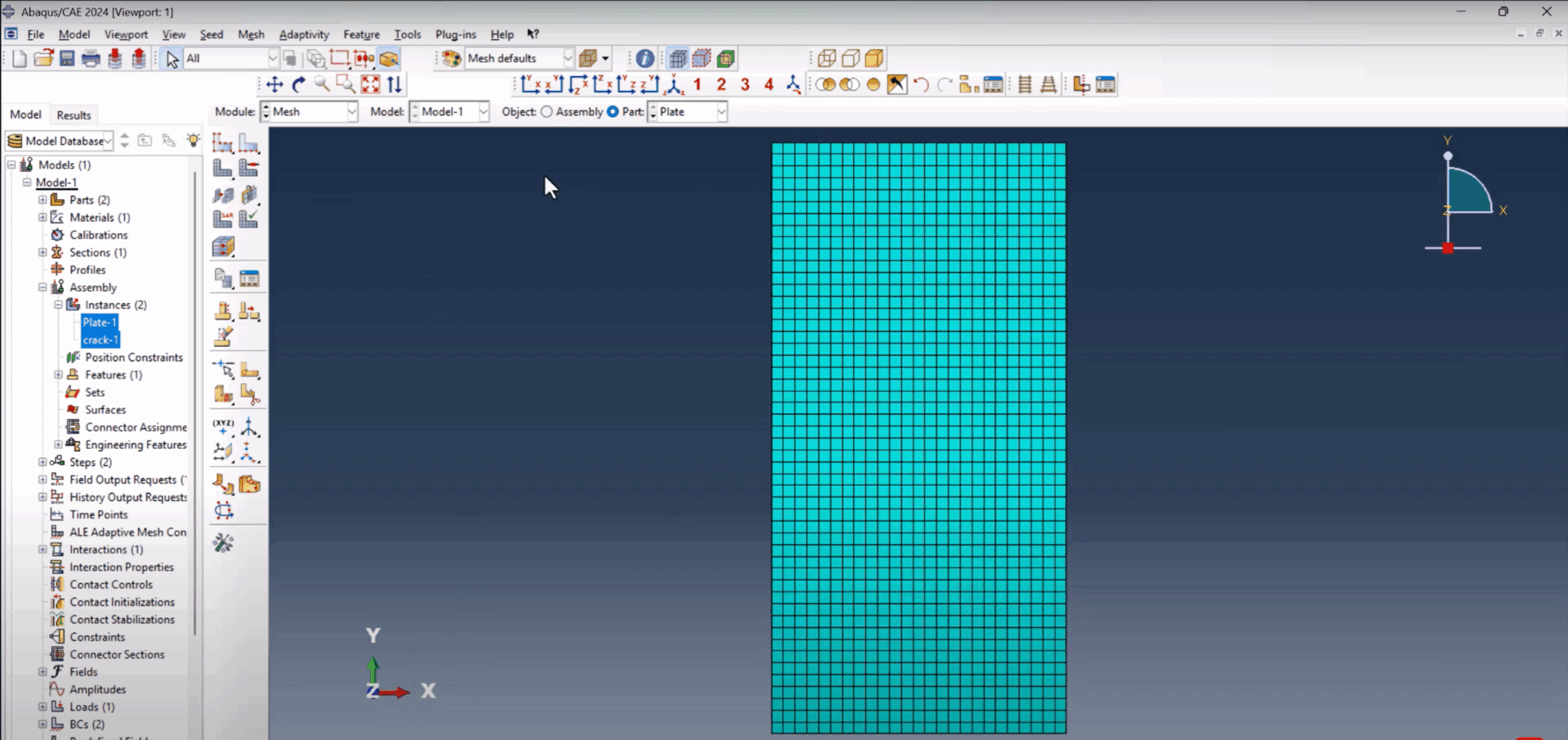Select the Rotate View tool
The height and width of the screenshot is (740, 1568).
[299, 84]
